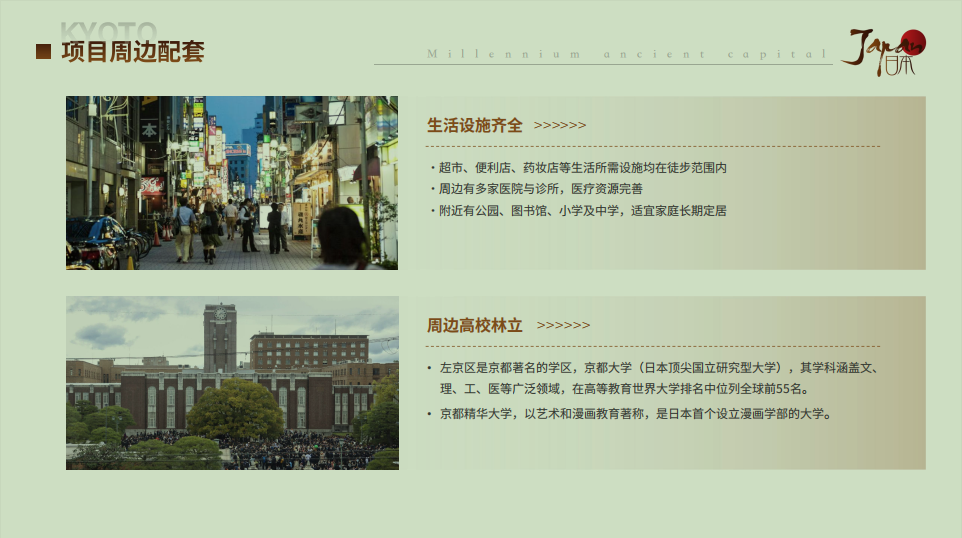Select the Kyoto University campus photo

(232, 383)
